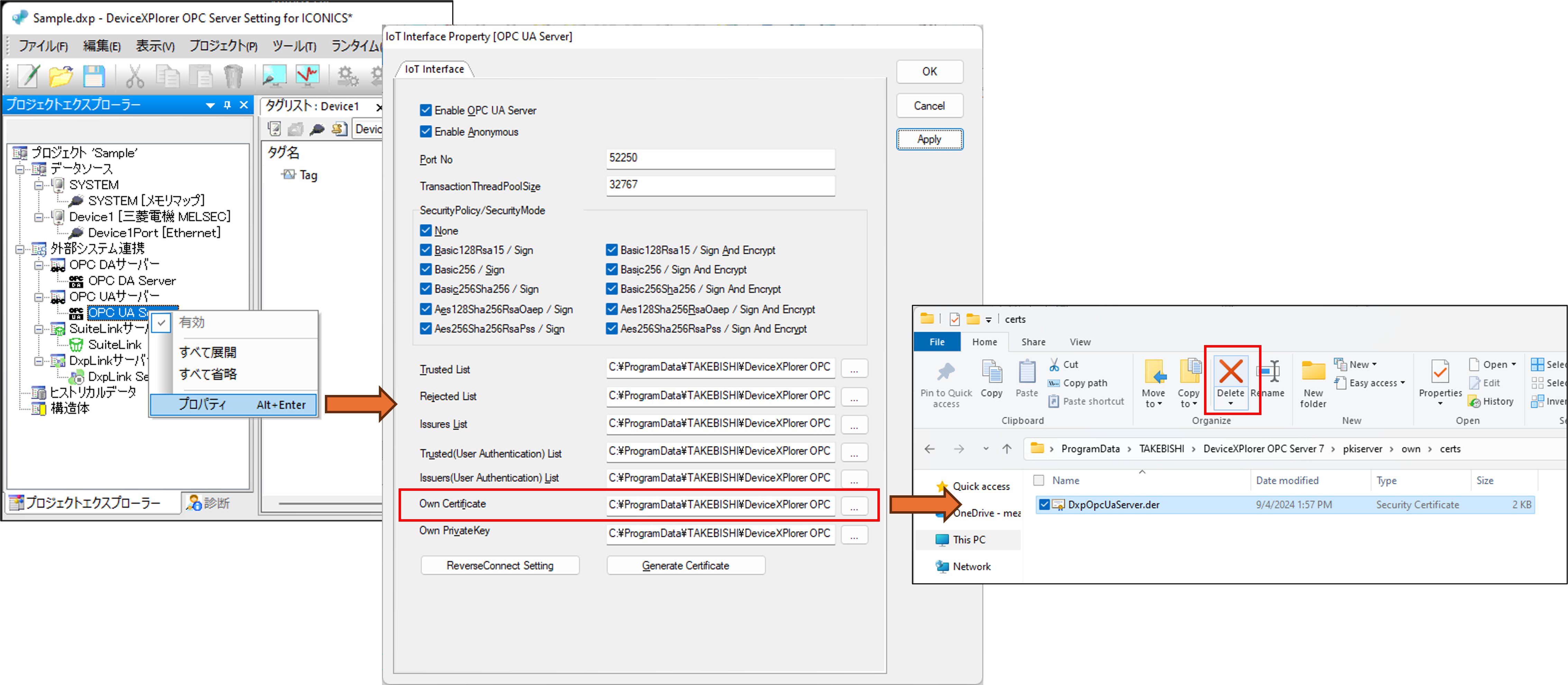The height and width of the screenshot is (685, 1568).
Task: Click the Open folder toolbar icon
Action: coord(61,76)
